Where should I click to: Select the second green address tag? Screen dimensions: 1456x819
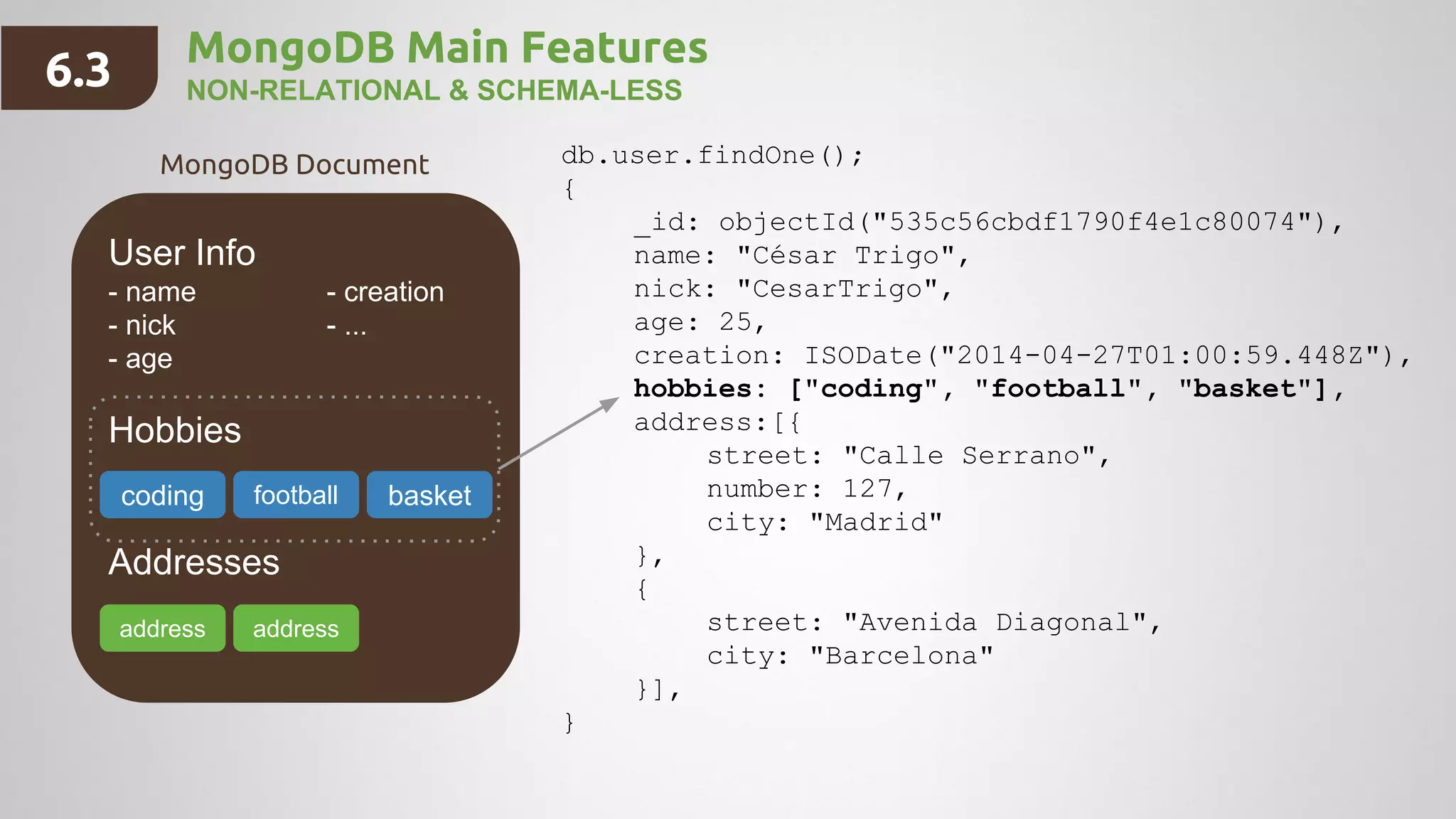tap(296, 628)
